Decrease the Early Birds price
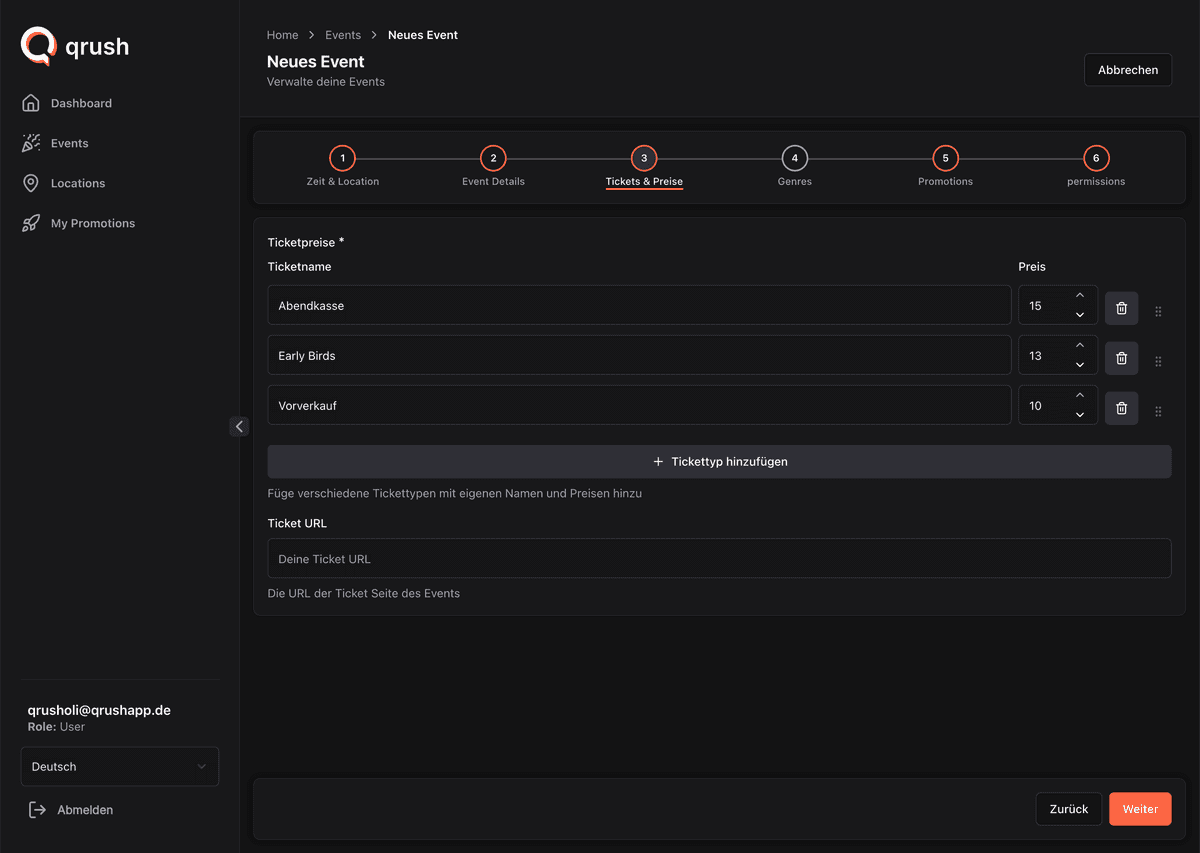Screen dimensions: 1200x853 pos(1080,365)
